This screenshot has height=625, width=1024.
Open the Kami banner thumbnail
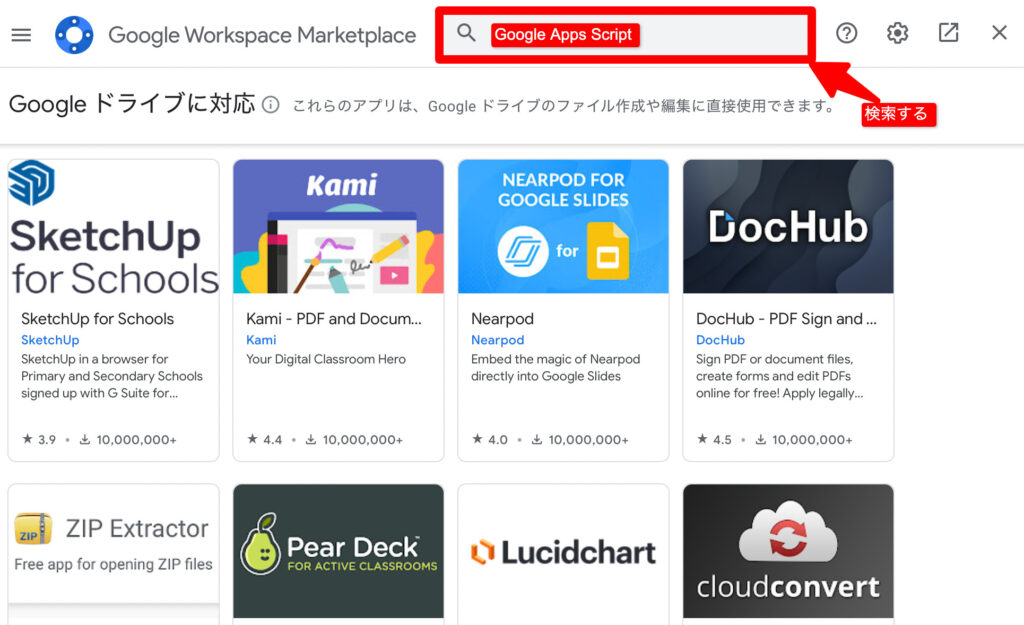click(338, 227)
